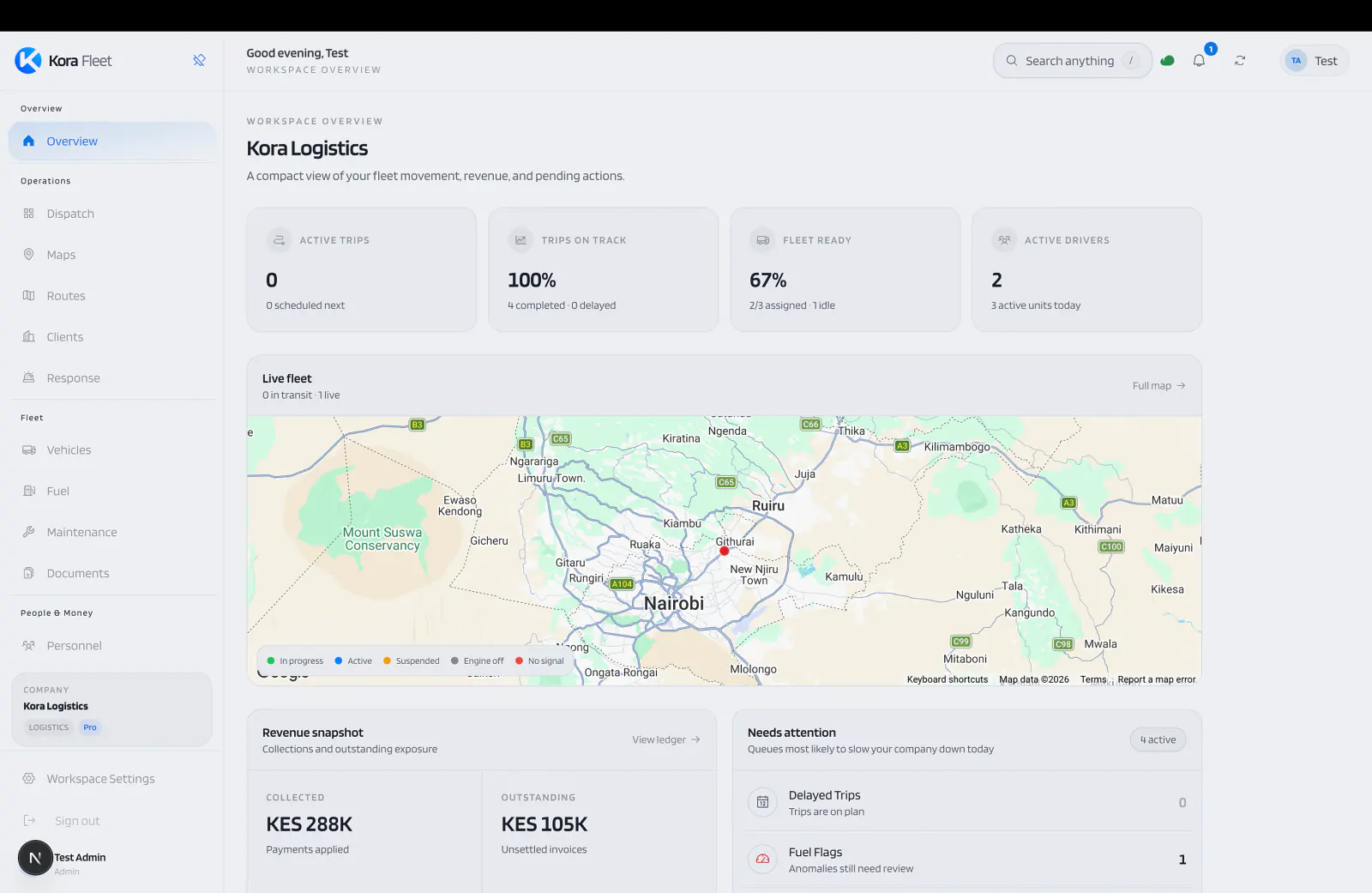This screenshot has height=893, width=1372.
Task: Click the Pro plan badge
Action: (x=90, y=727)
